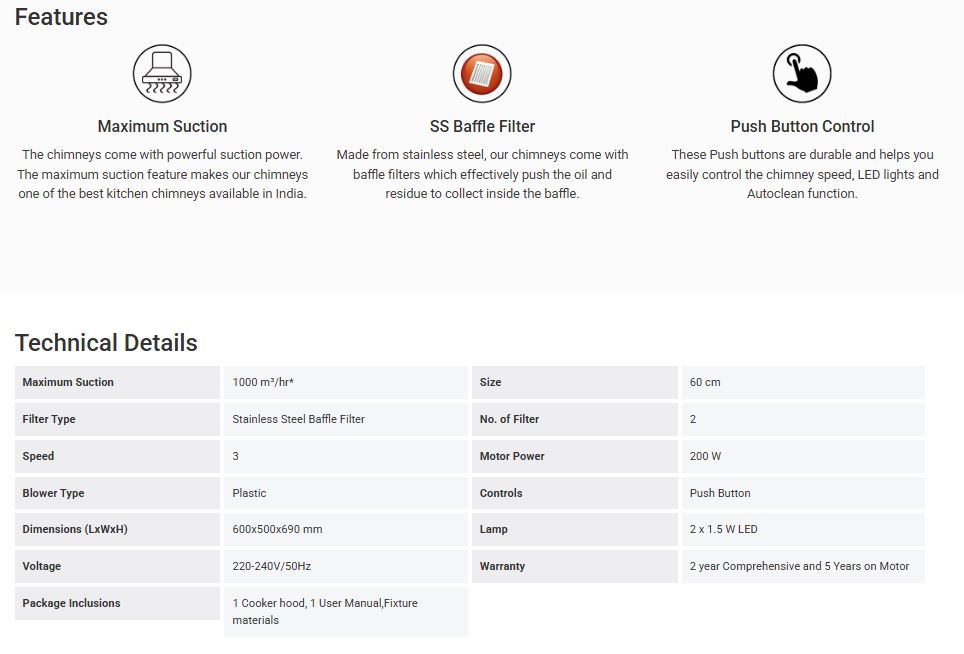The width and height of the screenshot is (964, 654).
Task: Click the Technical Details section title
Action: [x=106, y=343]
